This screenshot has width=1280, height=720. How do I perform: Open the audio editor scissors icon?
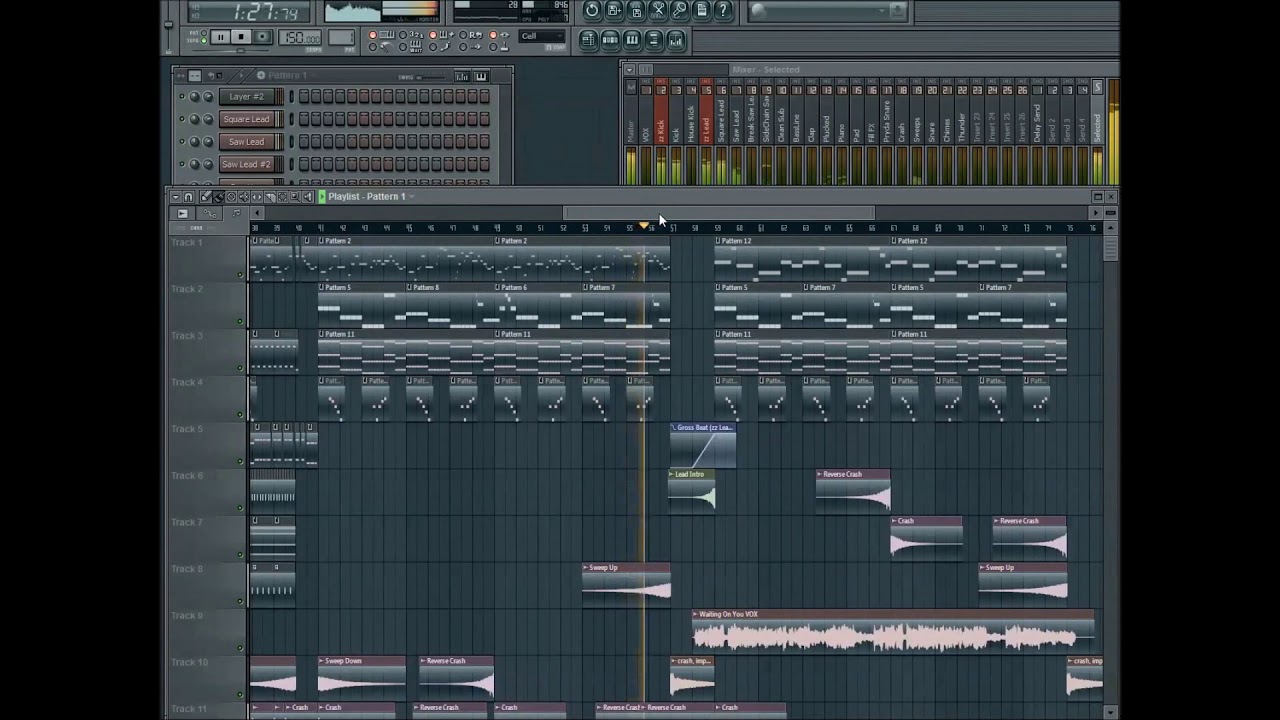[658, 10]
